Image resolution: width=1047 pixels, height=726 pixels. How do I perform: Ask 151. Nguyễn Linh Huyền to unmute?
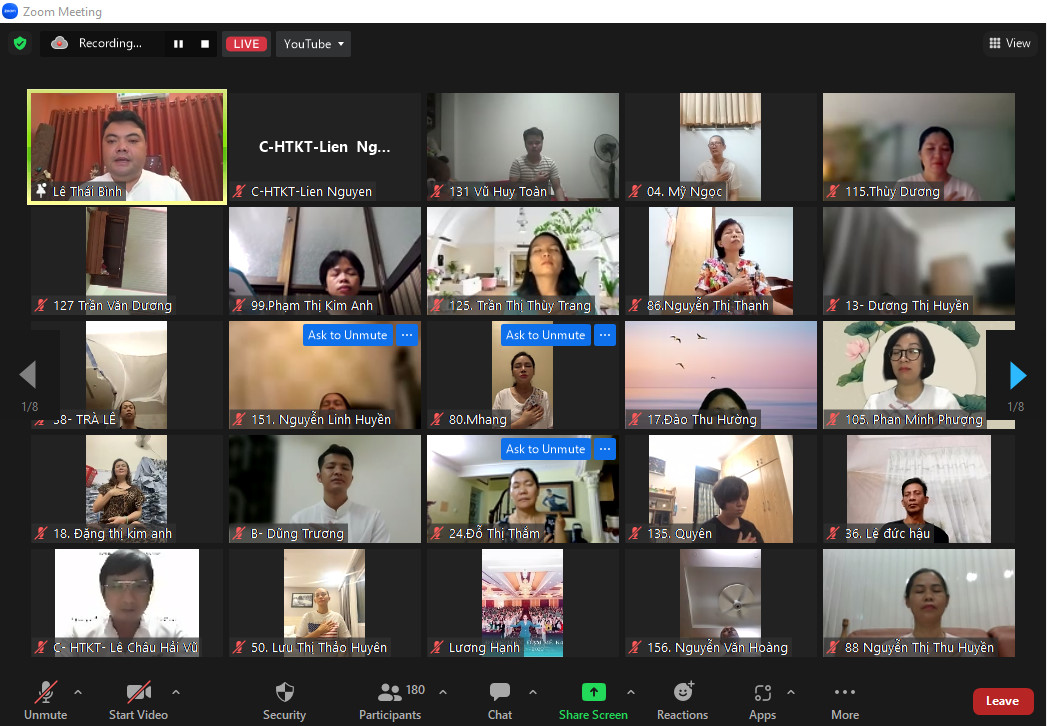click(347, 335)
